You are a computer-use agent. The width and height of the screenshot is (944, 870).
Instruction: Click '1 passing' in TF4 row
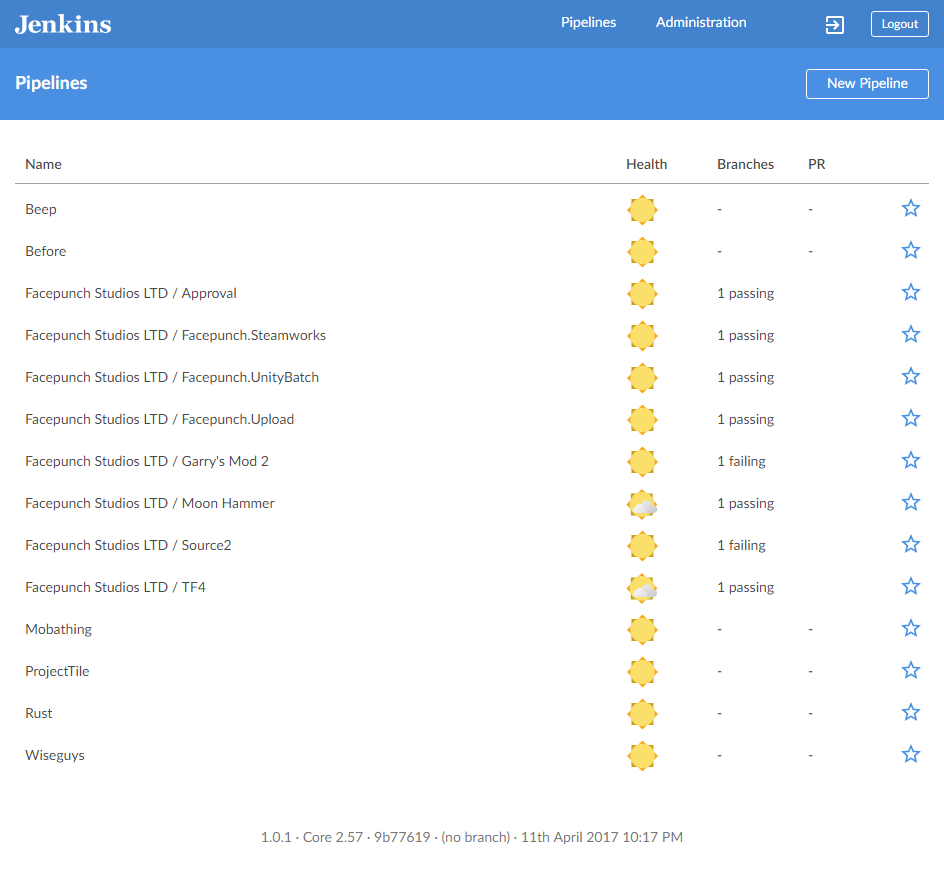pyautogui.click(x=745, y=588)
